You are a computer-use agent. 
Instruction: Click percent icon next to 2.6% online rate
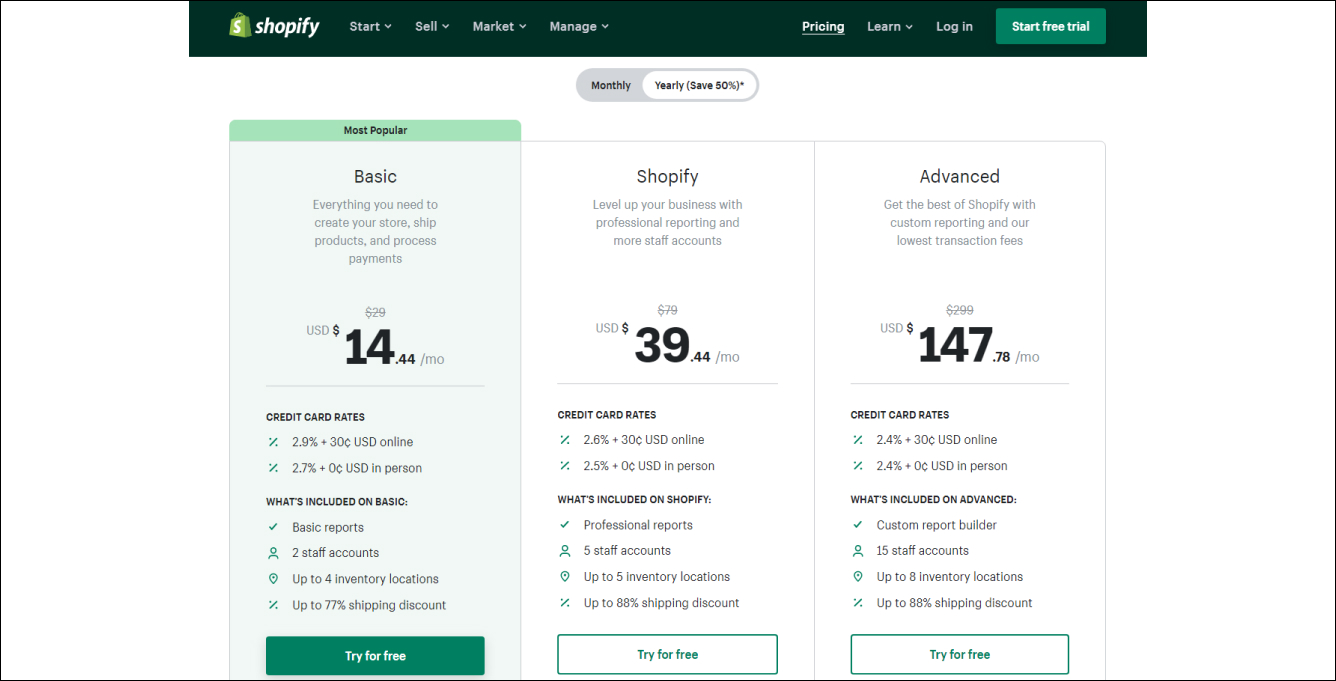click(565, 440)
